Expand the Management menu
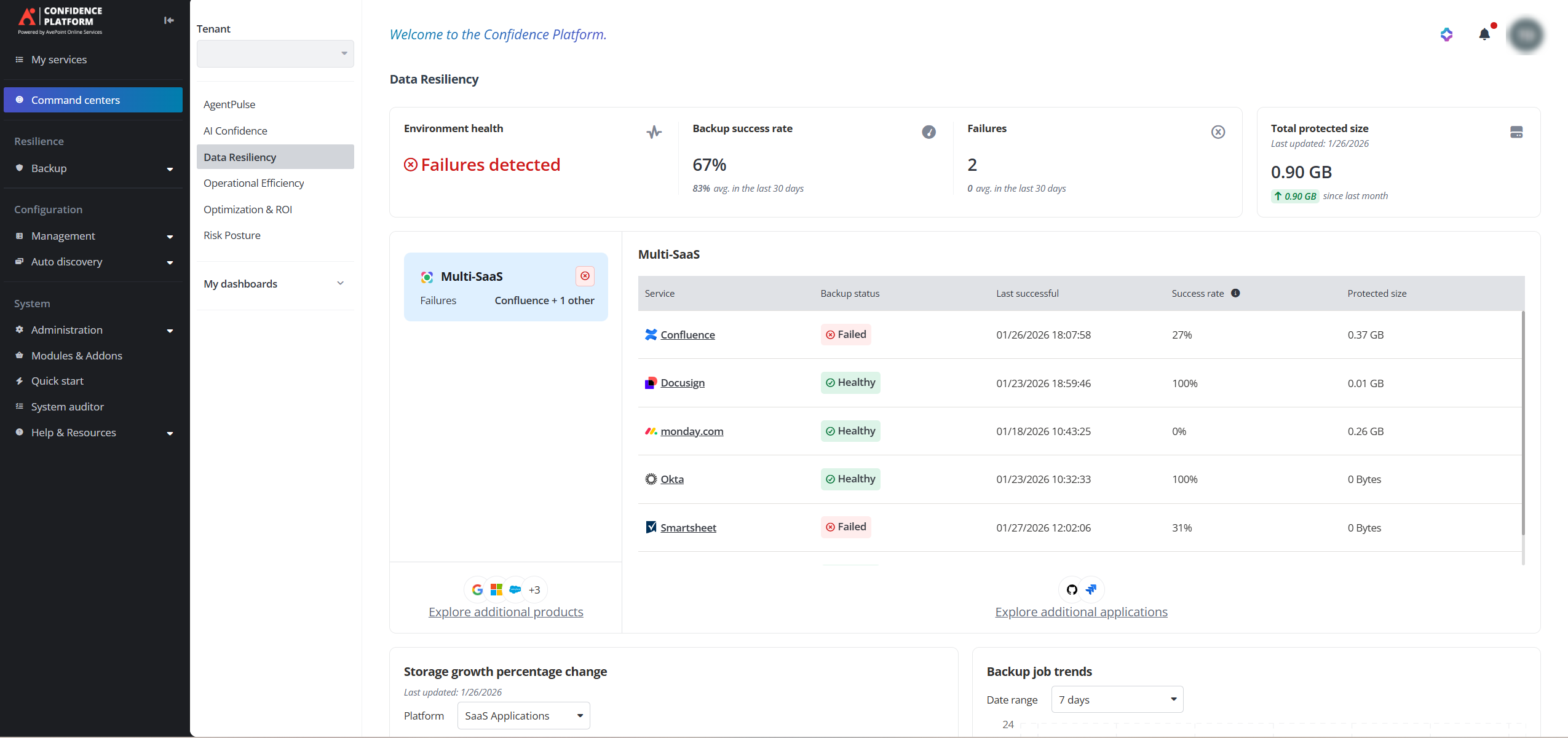This screenshot has width=1568, height=738. point(170,237)
